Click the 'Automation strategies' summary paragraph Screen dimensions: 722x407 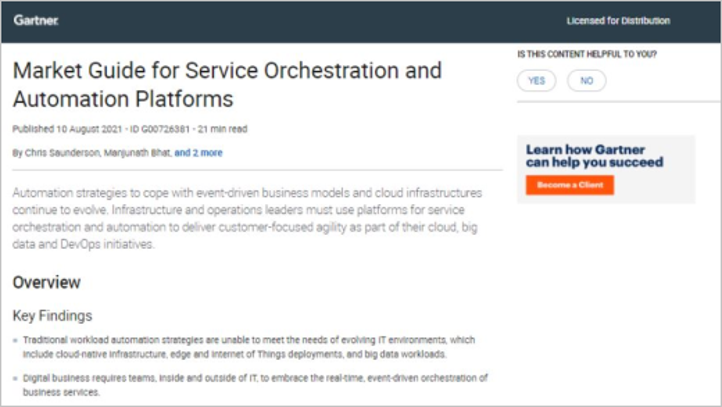pyautogui.click(x=250, y=217)
